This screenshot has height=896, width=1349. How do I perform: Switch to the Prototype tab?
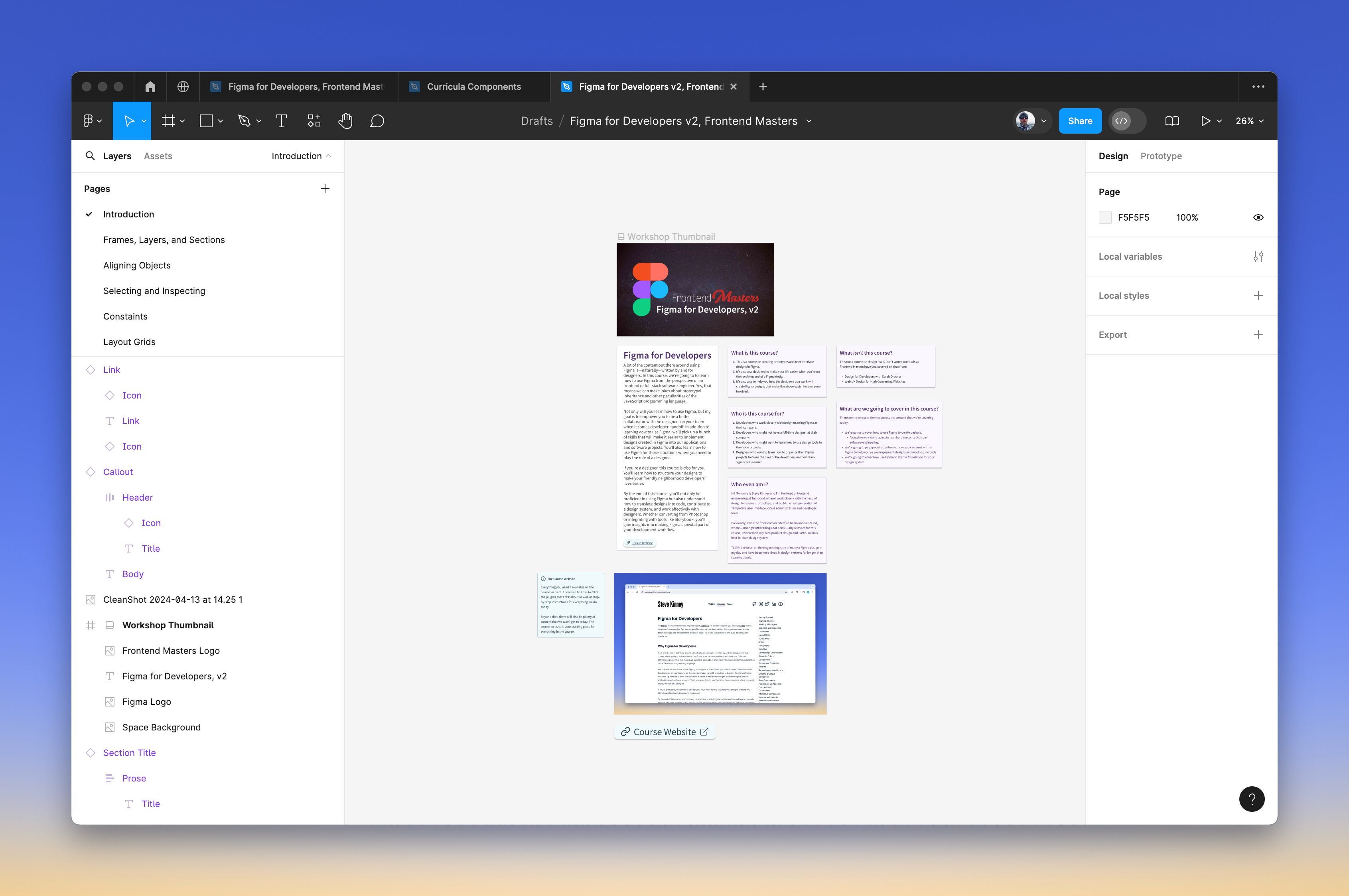tap(1160, 156)
